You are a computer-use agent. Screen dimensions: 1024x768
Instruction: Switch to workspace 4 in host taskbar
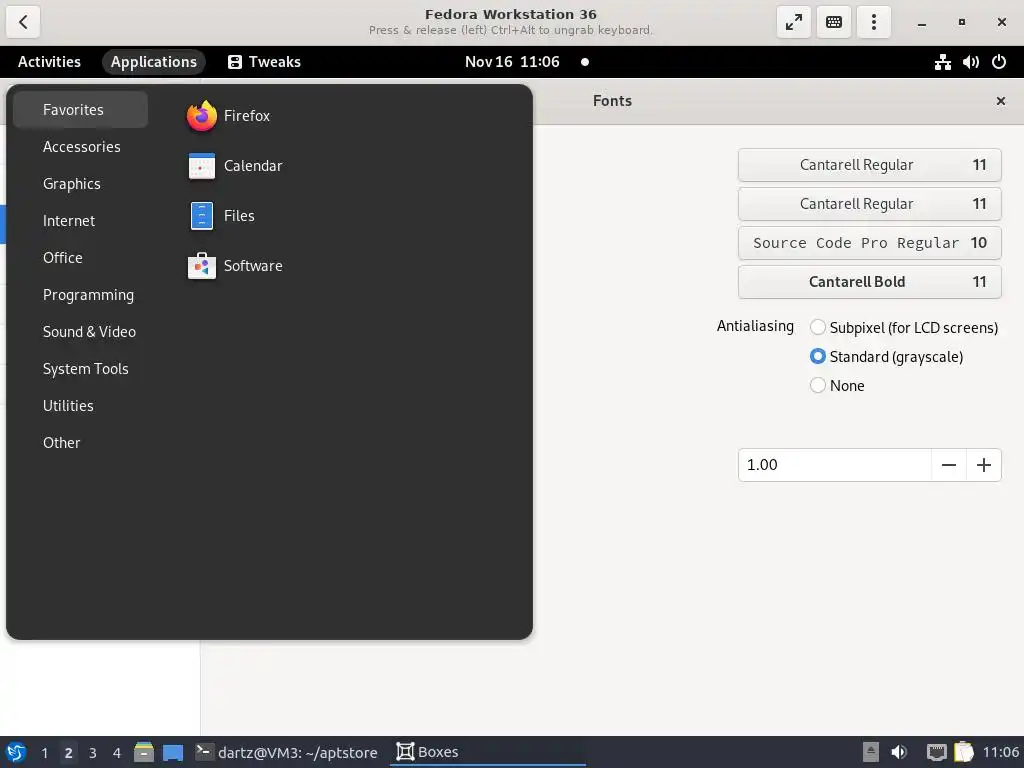click(x=117, y=753)
